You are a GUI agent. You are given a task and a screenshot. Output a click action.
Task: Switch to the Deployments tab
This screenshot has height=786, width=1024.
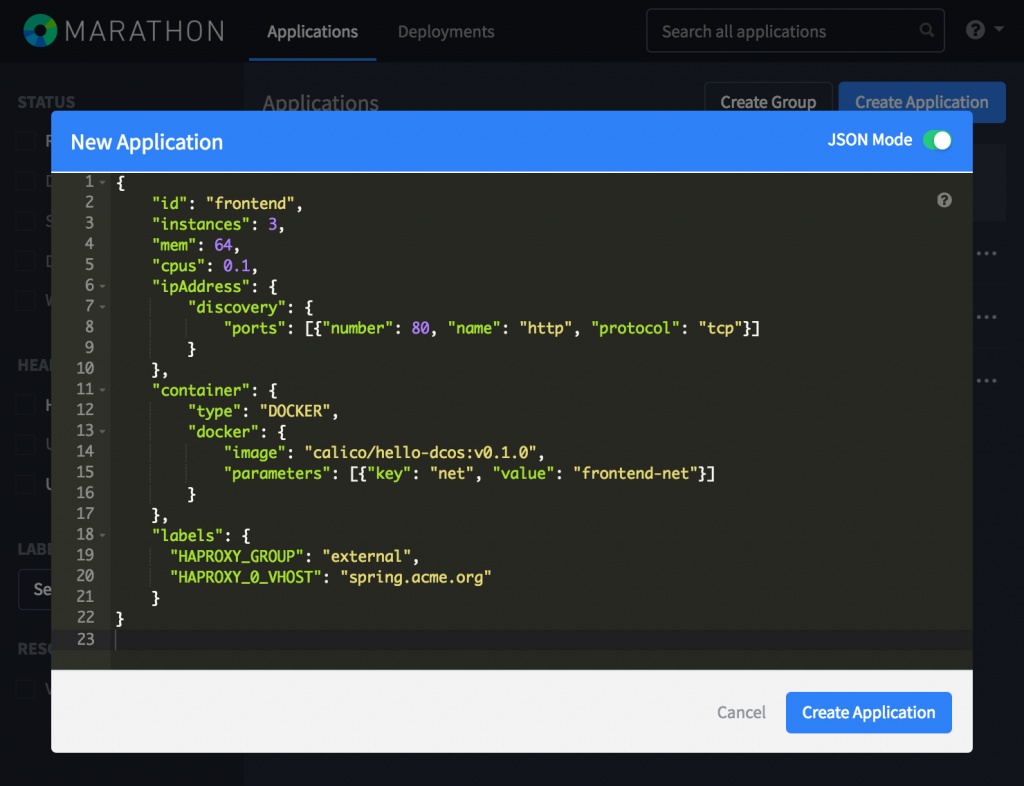click(x=446, y=31)
